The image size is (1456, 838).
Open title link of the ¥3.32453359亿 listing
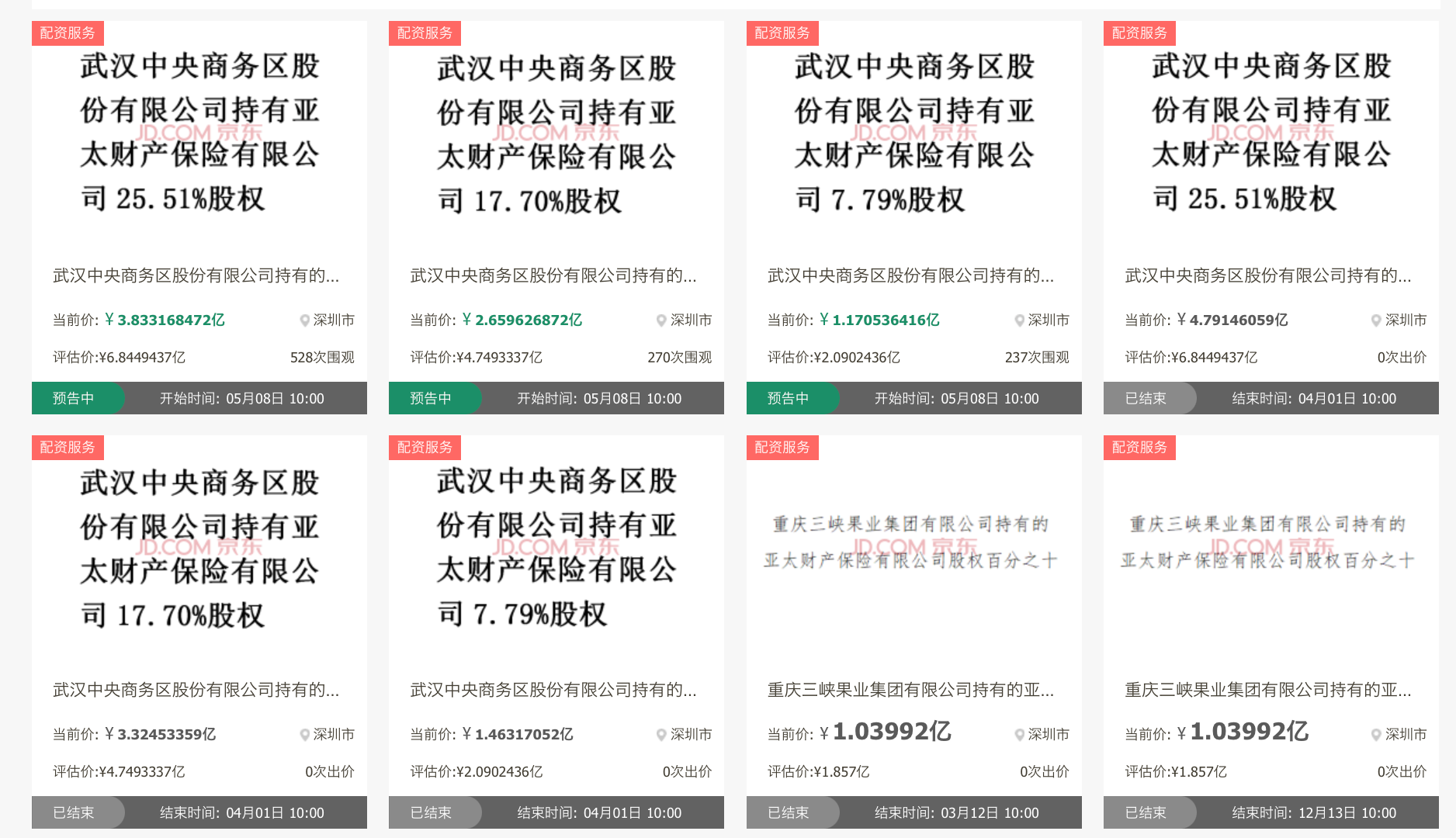tap(196, 690)
